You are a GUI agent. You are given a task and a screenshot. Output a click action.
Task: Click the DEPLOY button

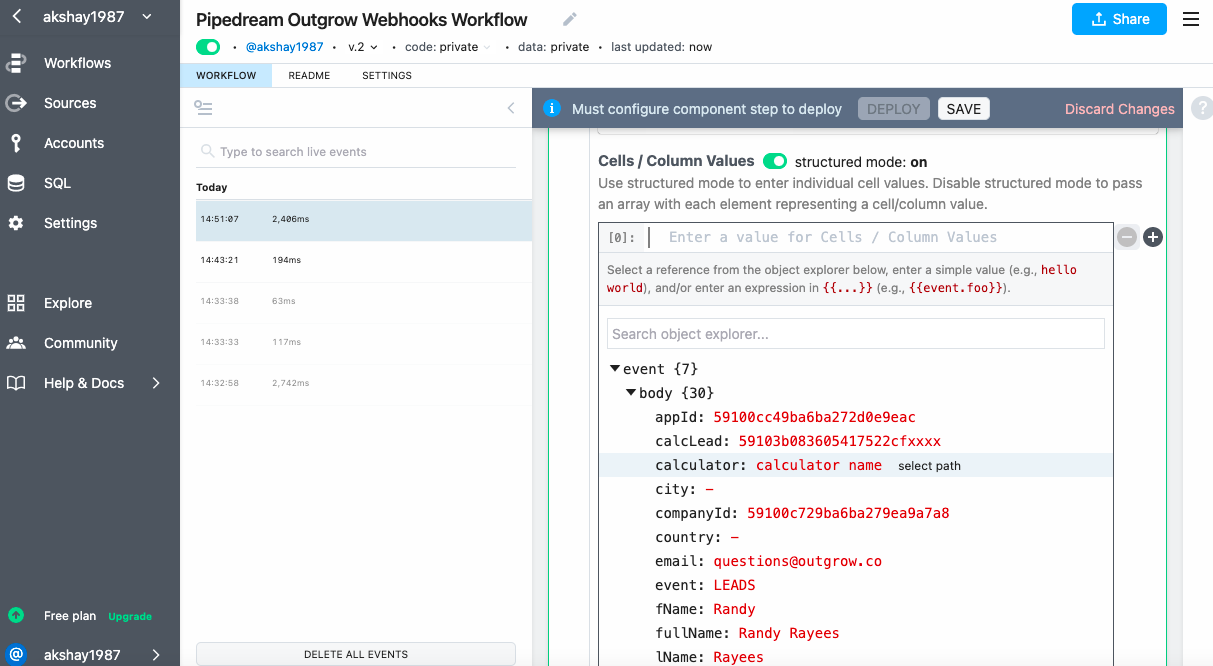coord(894,109)
